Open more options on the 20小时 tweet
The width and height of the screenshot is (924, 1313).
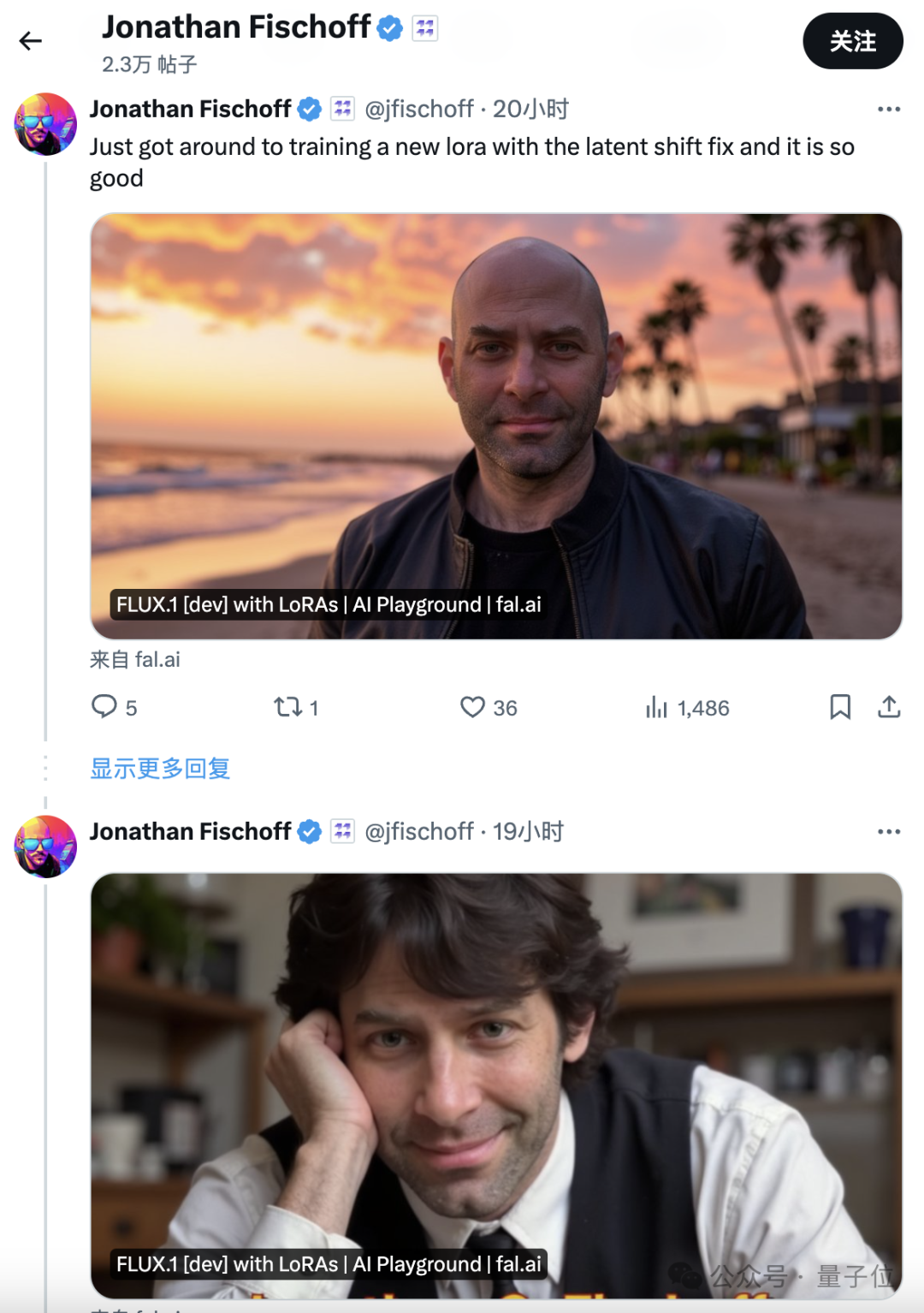889,110
